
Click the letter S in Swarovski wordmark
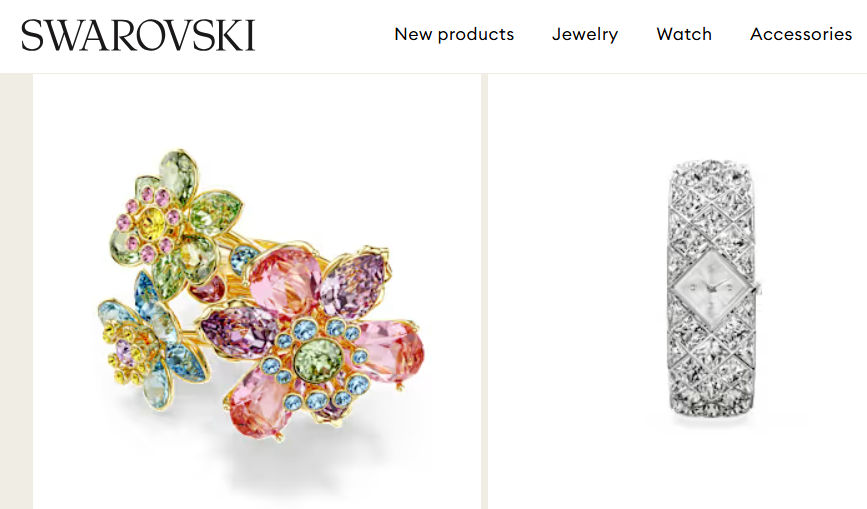(32, 36)
